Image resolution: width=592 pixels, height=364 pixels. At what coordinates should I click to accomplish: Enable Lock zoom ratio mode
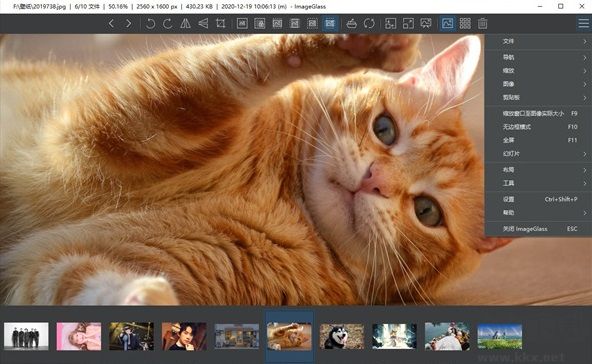coord(260,23)
